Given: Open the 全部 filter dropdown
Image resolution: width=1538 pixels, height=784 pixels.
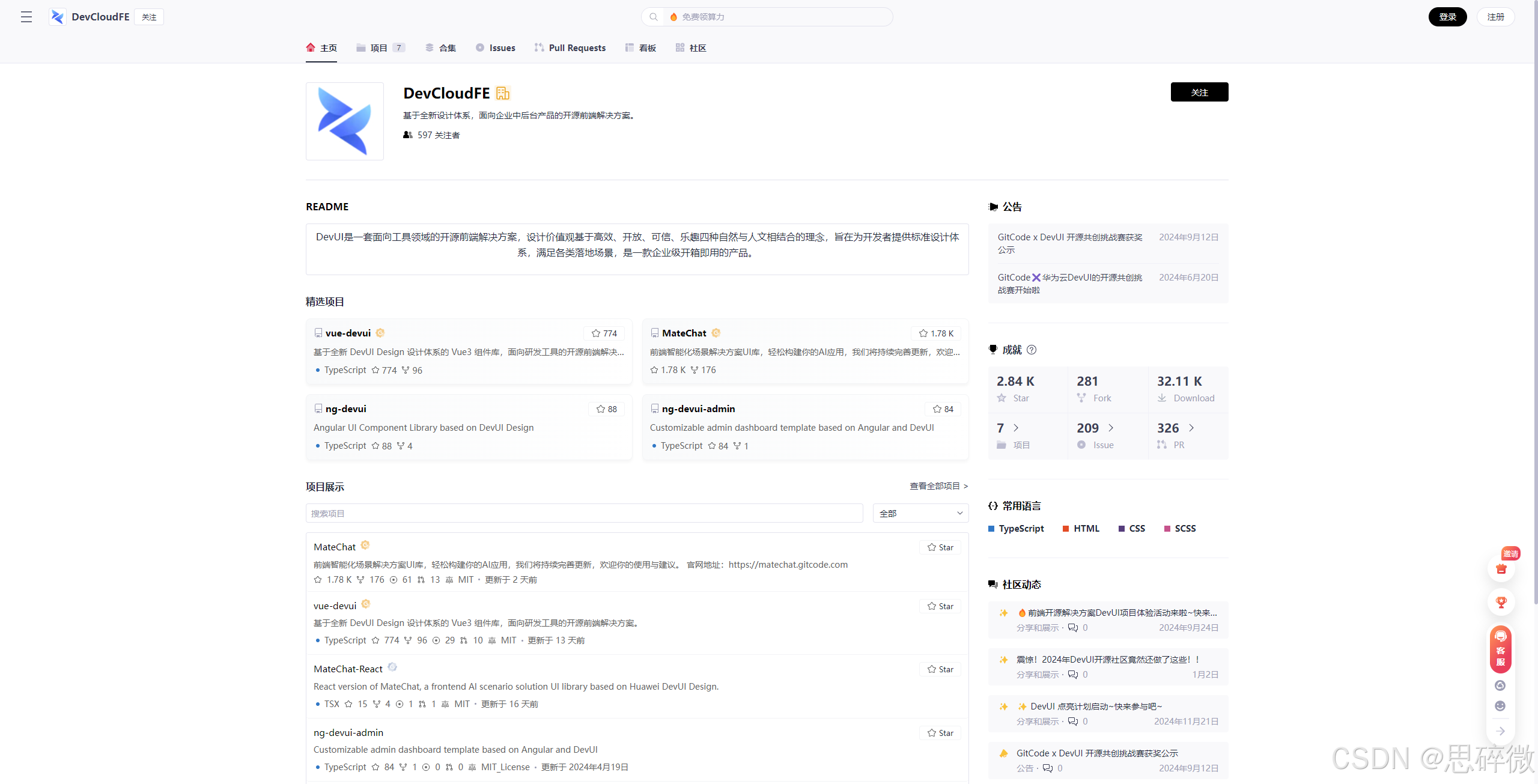Looking at the screenshot, I should coord(920,513).
